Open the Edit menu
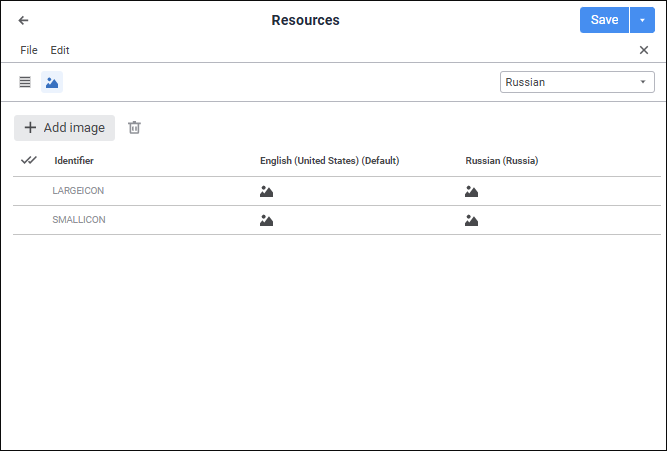Image resolution: width=667 pixels, height=451 pixels. (x=60, y=50)
